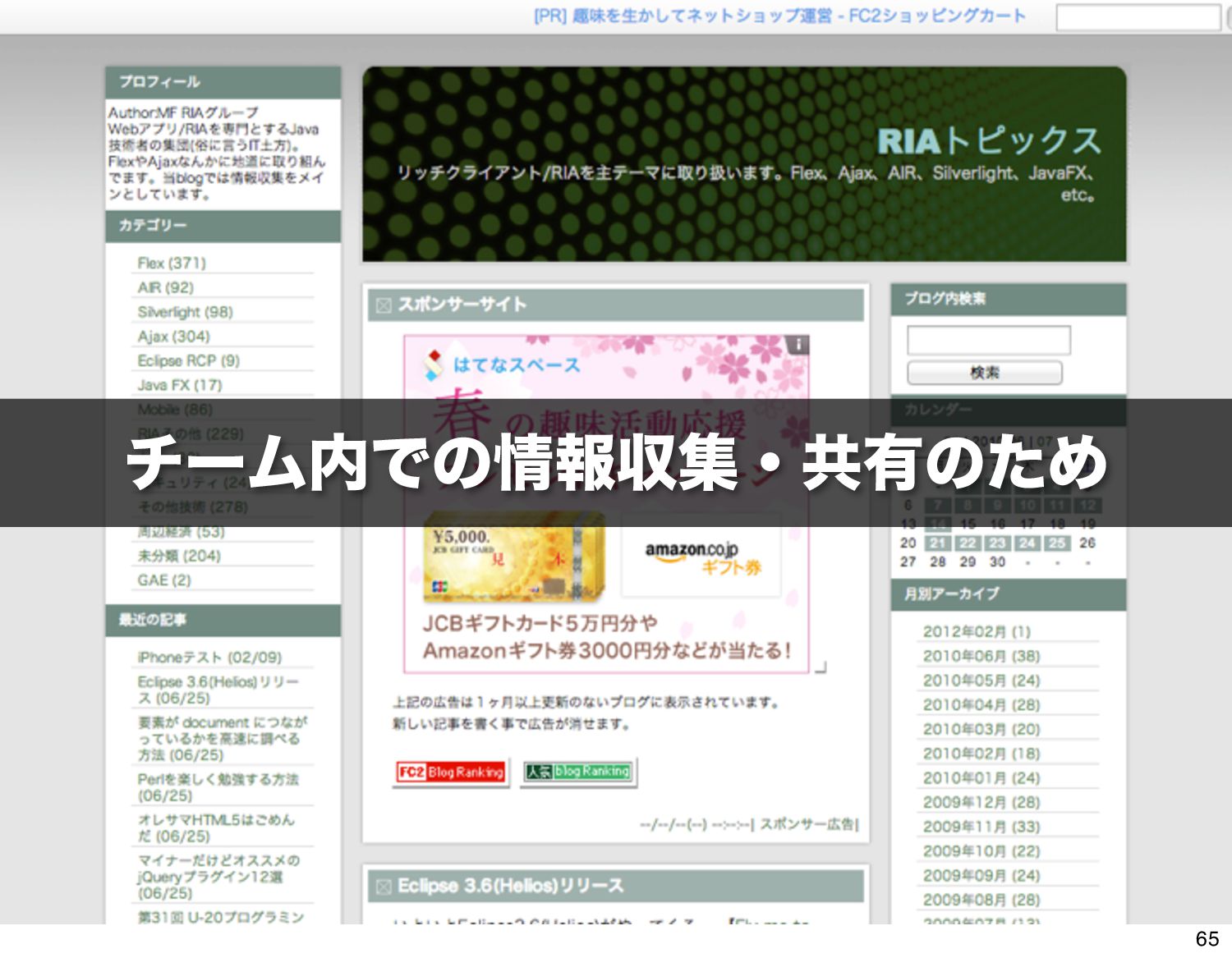Open the Java FX (17) category
Viewport: 1232px width, 958px height.
tap(180, 385)
